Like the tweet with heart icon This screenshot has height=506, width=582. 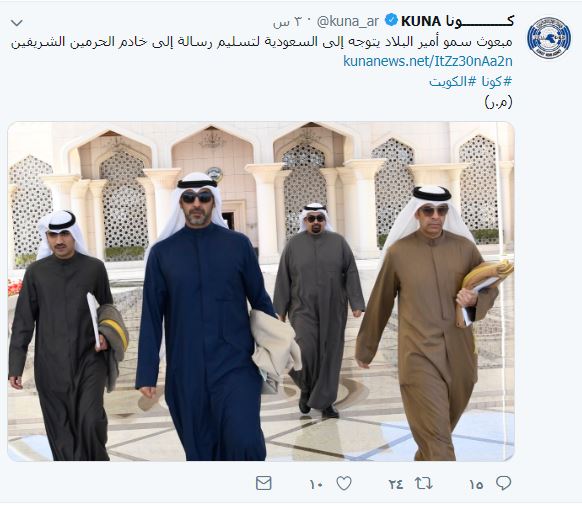[344, 483]
